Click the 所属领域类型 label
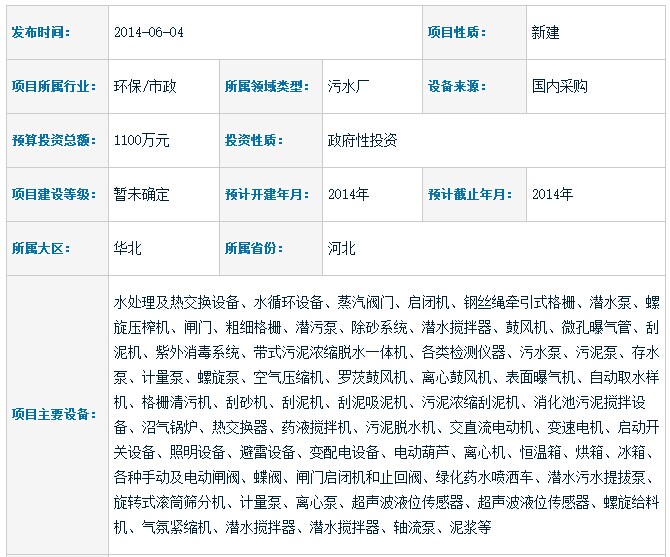This screenshot has height=557, width=670. coord(267,86)
